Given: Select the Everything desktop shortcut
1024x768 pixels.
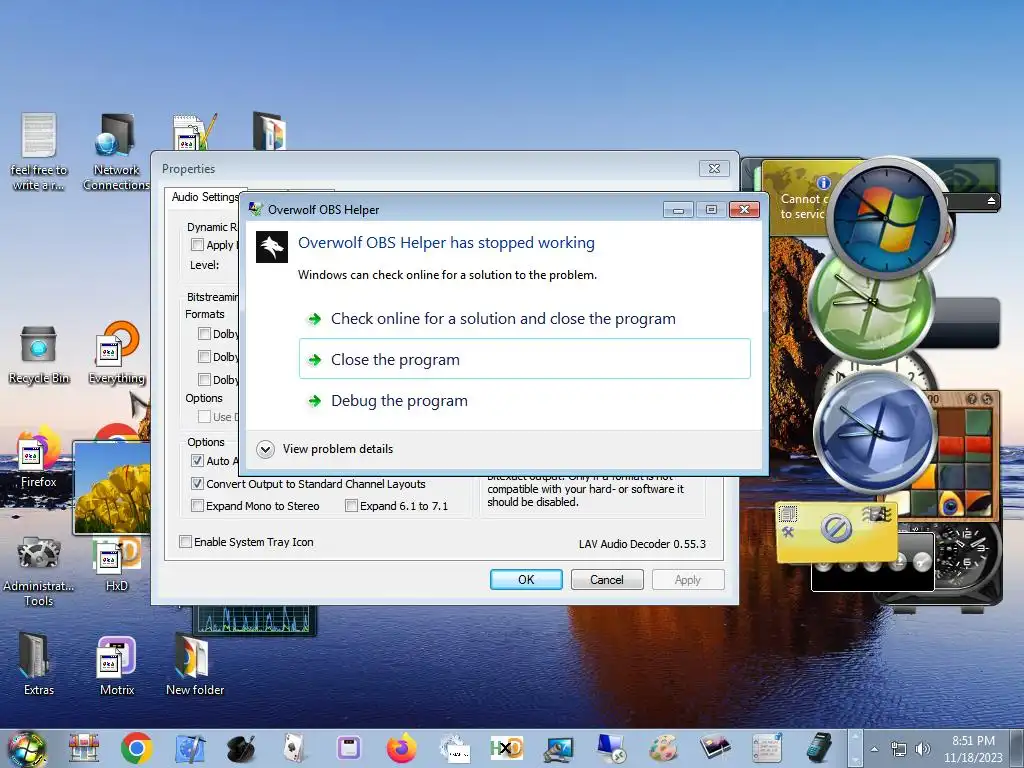Looking at the screenshot, I should click(x=117, y=353).
